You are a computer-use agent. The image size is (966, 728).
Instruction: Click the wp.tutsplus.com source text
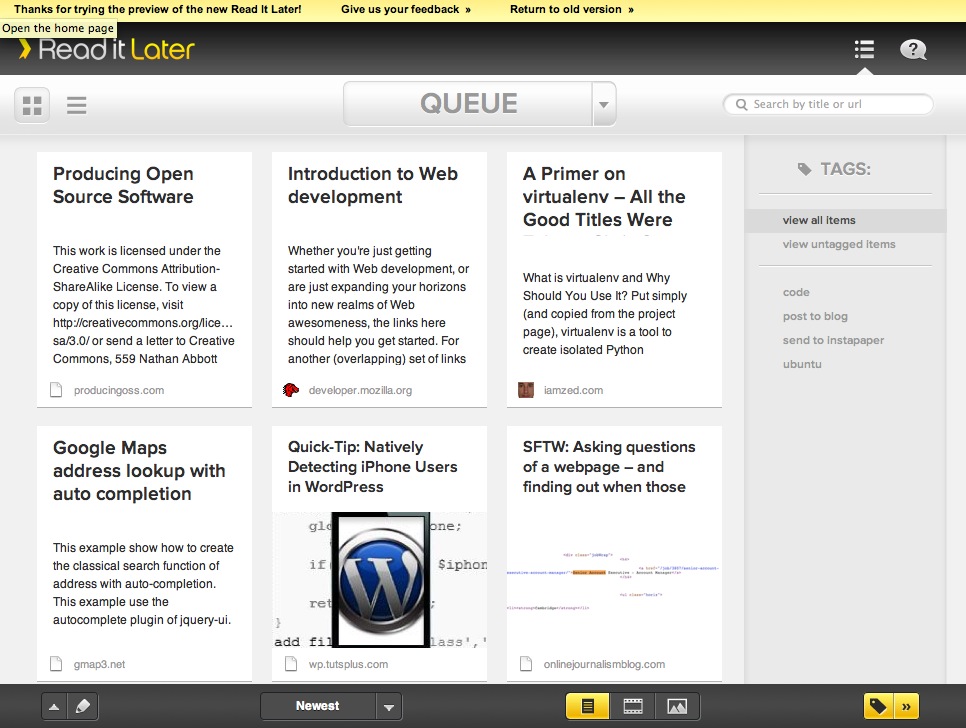point(348,665)
